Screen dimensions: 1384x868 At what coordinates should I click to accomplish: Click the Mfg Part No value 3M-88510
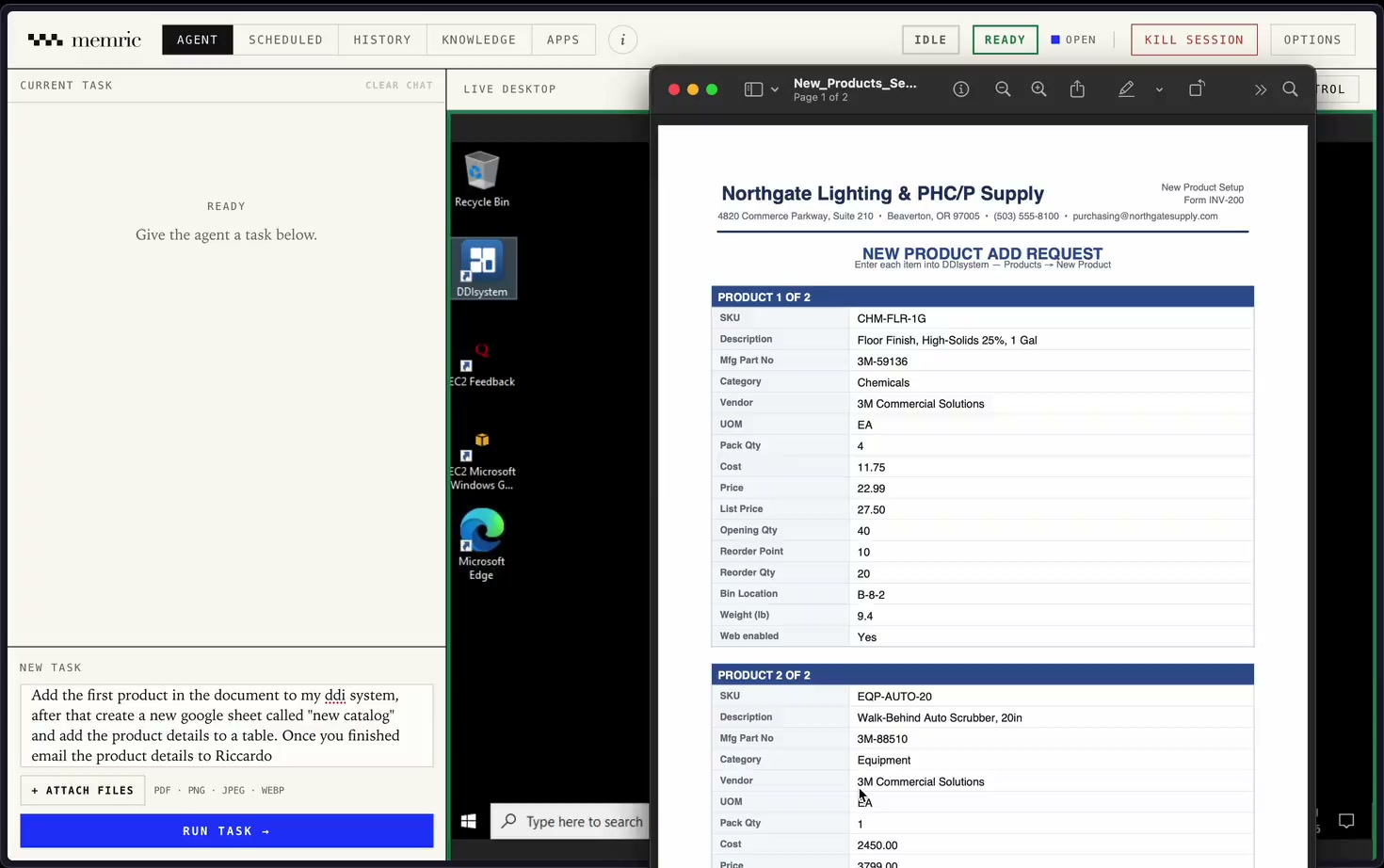point(882,739)
